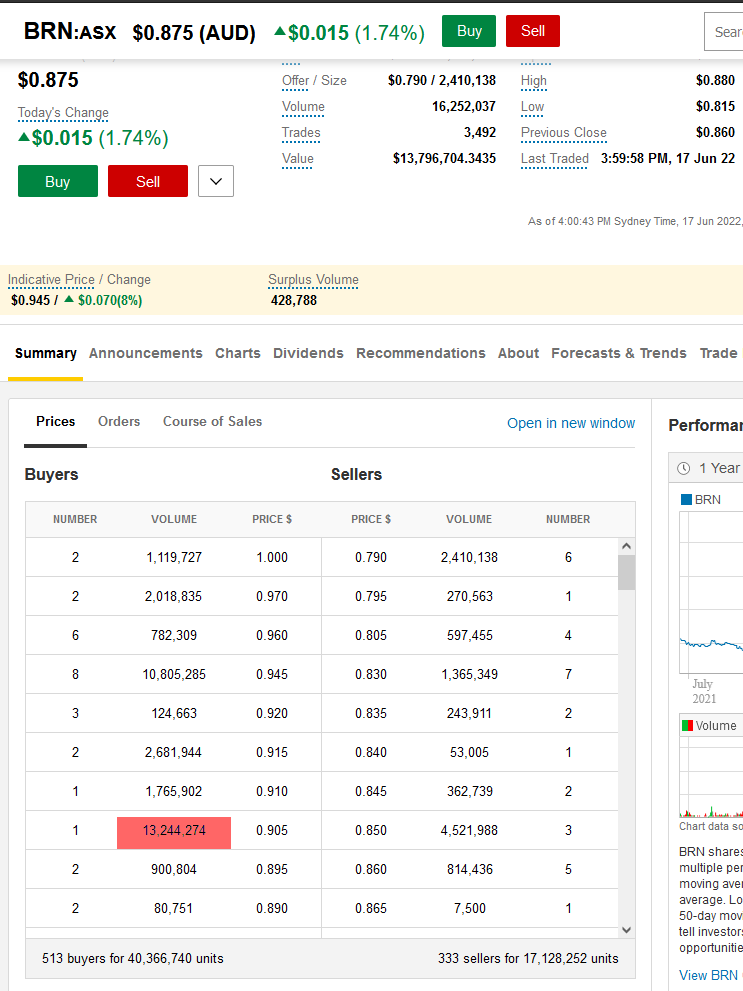Screen dimensions: 743x991
Task: Click the Buy button below Today's Change
Action: [x=57, y=181]
